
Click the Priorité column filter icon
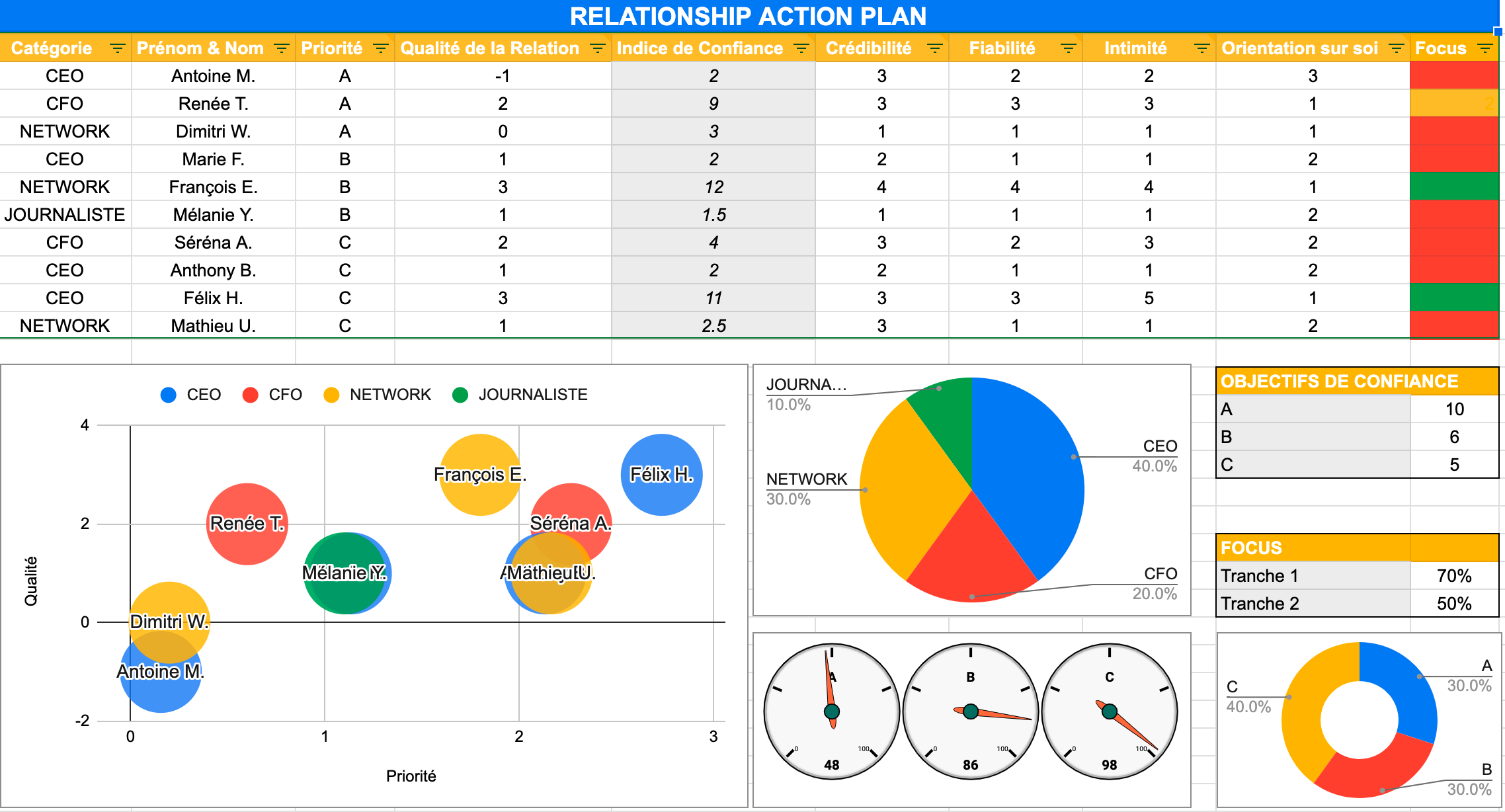(x=380, y=48)
